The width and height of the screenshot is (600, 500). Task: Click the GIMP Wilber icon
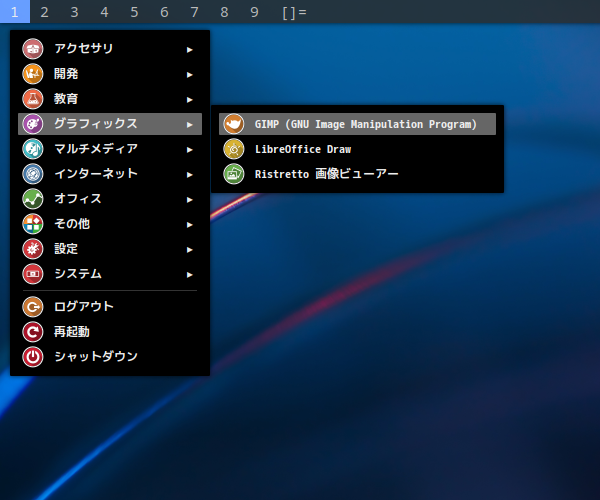coord(234,124)
